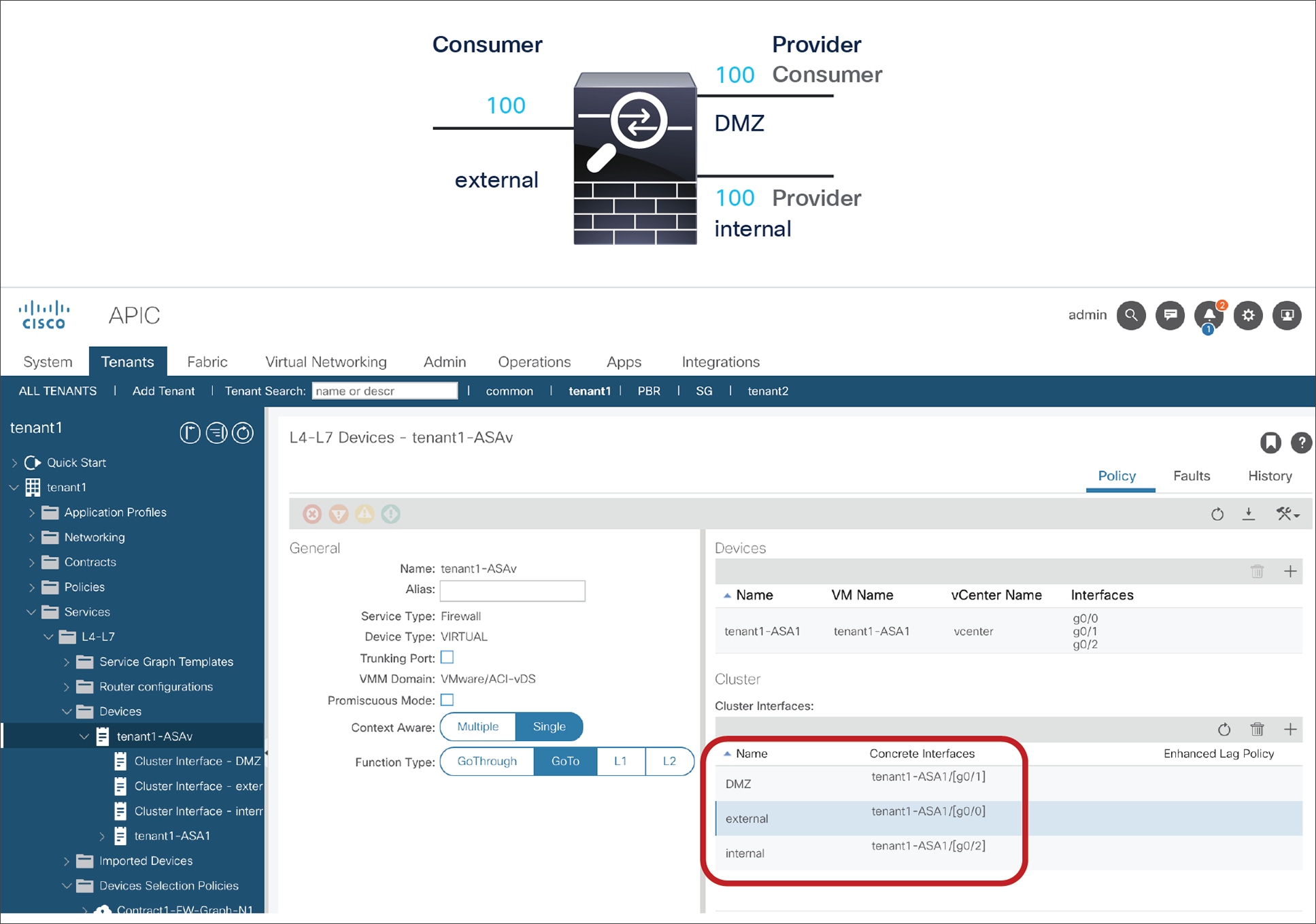Screen dimensions: 1316x924
Task: Open the SG tenant link
Action: click(x=704, y=391)
